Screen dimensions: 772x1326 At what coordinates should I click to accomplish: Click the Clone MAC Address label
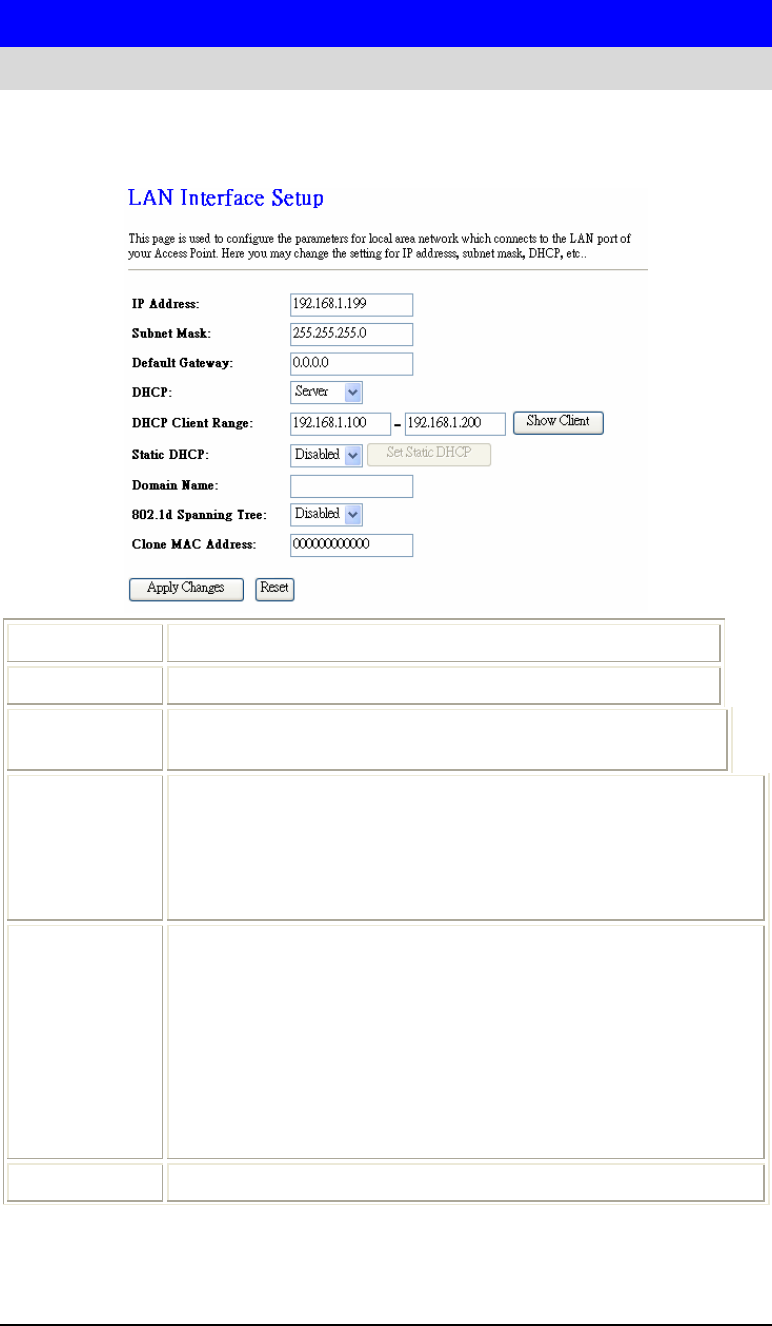[x=194, y=545]
